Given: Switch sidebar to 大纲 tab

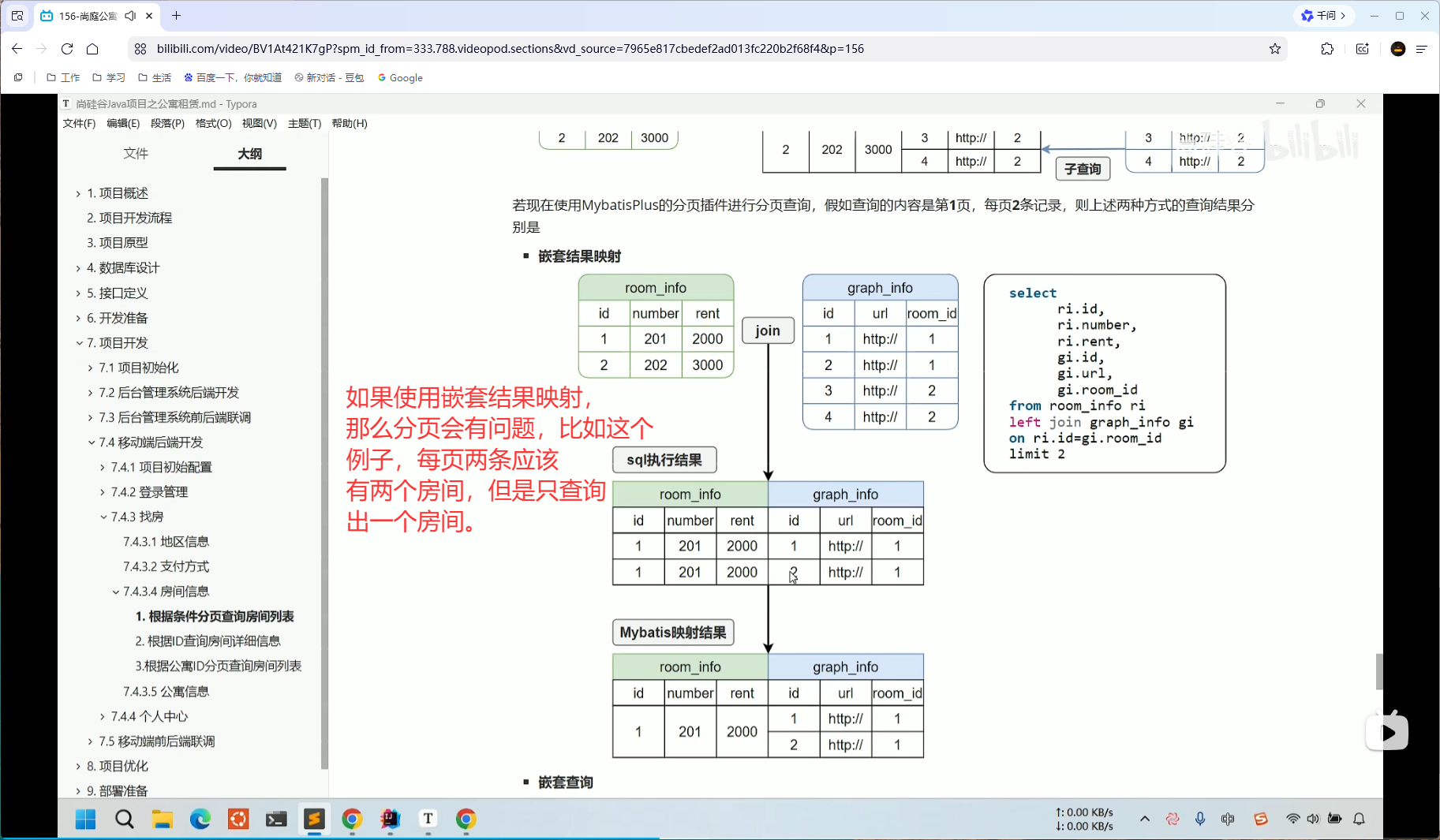Looking at the screenshot, I should click(249, 154).
